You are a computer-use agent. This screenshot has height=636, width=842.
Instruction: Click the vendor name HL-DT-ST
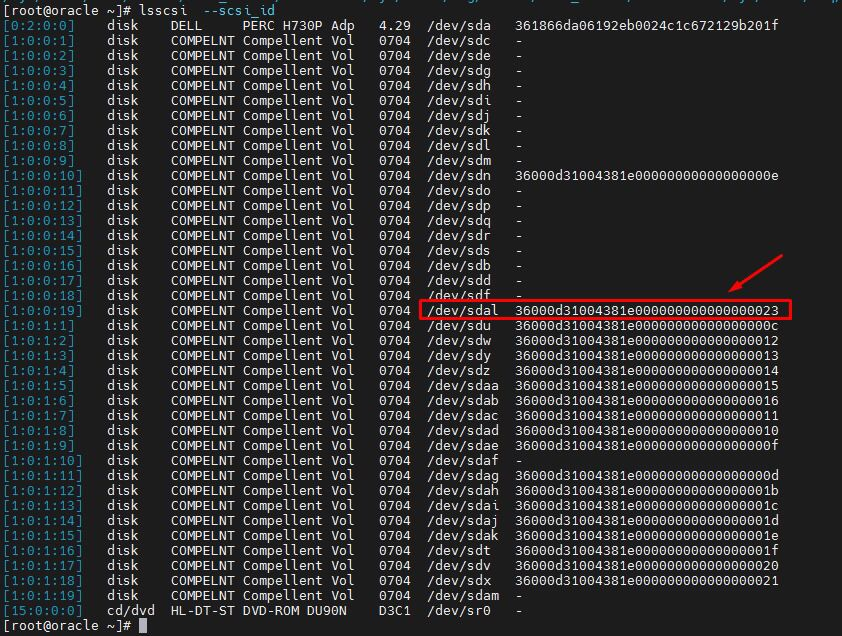202,611
